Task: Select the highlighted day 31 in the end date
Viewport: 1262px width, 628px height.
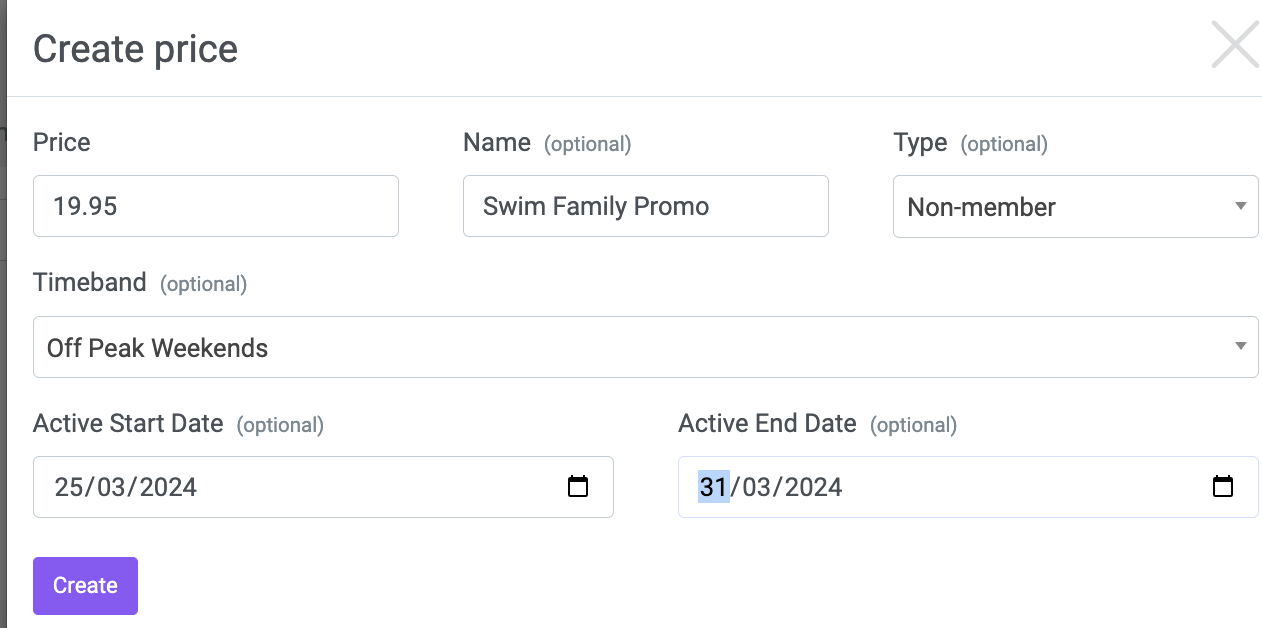Action: (713, 487)
